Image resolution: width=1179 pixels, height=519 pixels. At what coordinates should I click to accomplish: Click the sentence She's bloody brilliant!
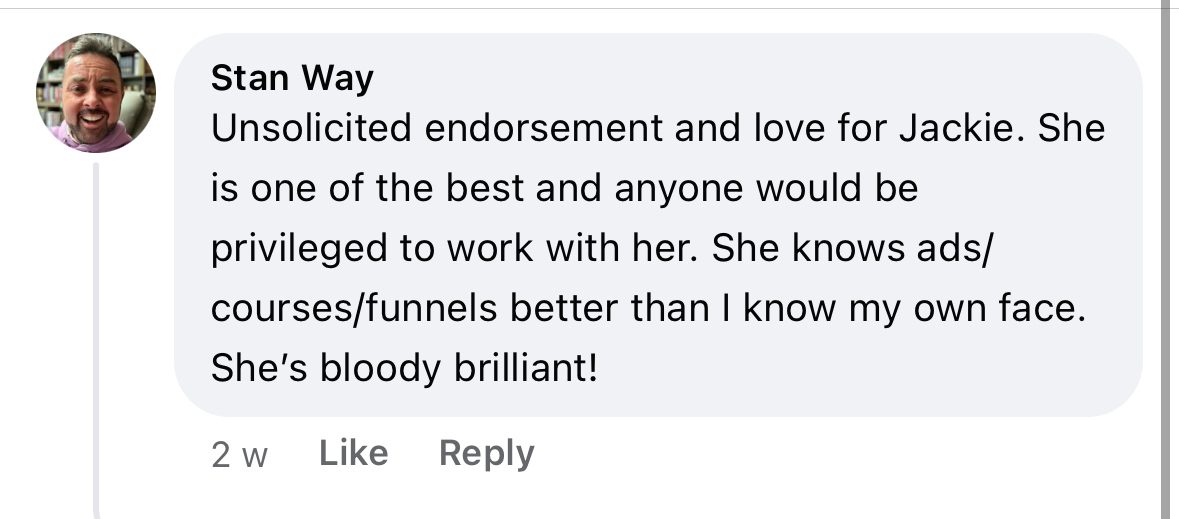[x=404, y=370]
